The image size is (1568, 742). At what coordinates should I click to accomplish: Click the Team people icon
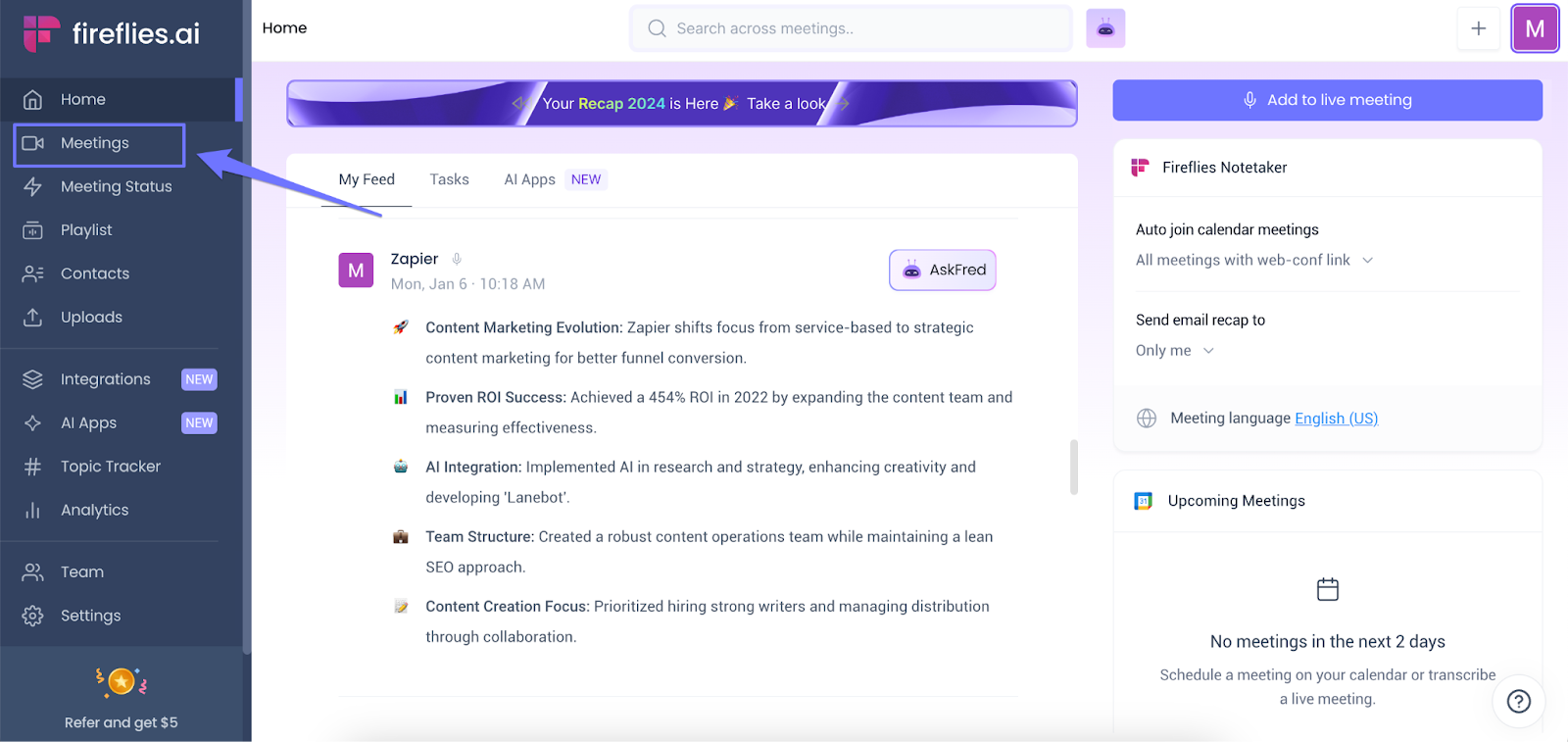(x=32, y=572)
